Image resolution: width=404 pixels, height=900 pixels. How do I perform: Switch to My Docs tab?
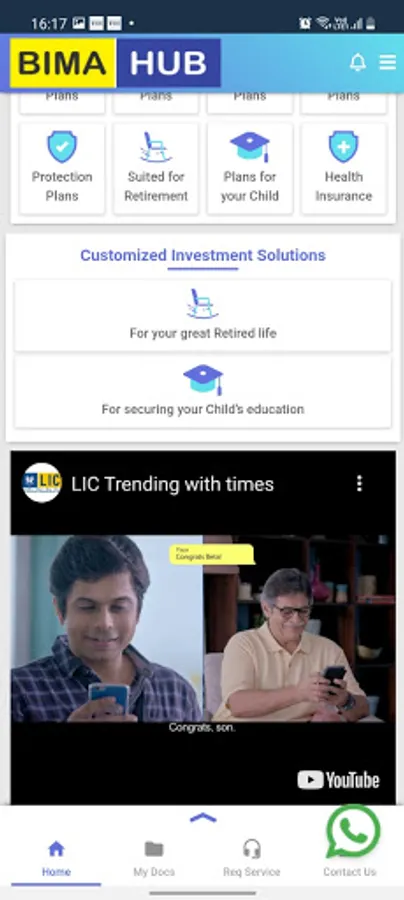pyautogui.click(x=154, y=859)
